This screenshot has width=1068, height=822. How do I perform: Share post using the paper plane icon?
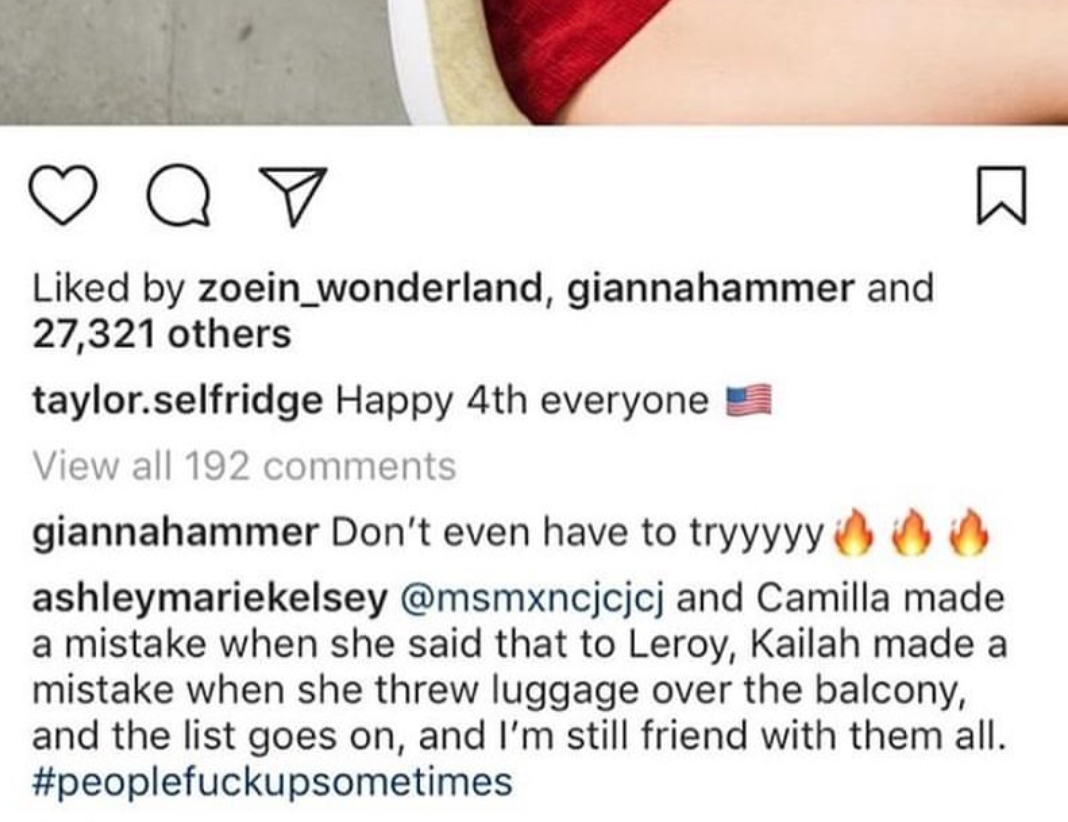294,196
